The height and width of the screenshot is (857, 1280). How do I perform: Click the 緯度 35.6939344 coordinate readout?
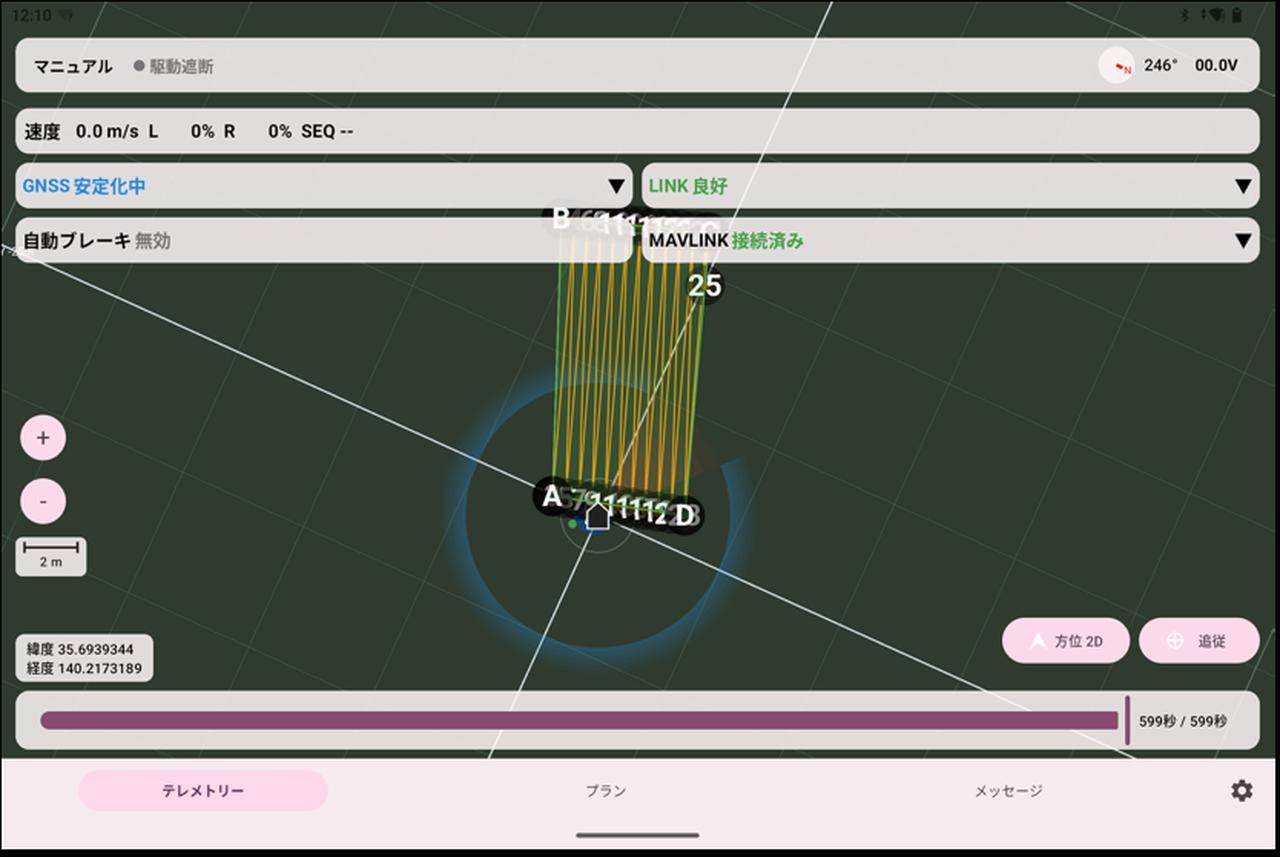click(80, 650)
